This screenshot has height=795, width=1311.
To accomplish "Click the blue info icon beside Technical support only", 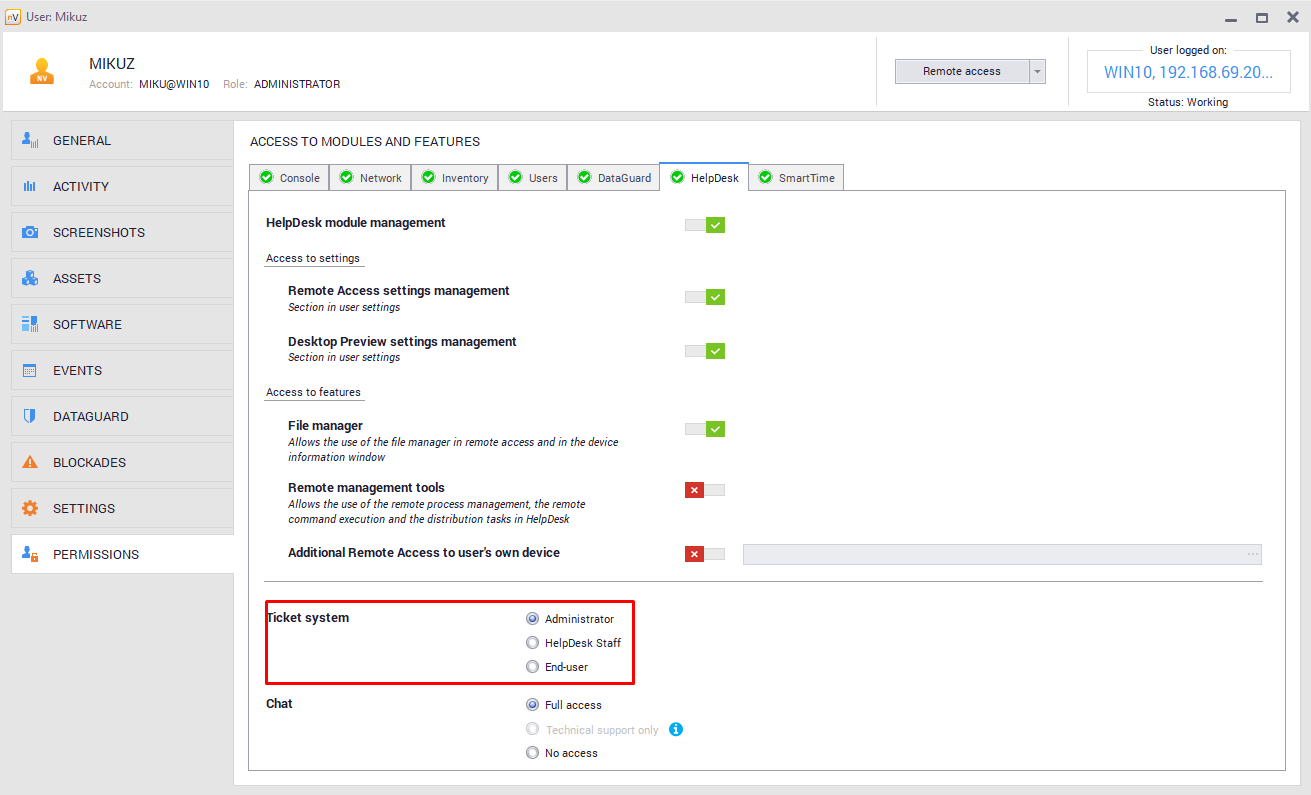I will pyautogui.click(x=676, y=729).
